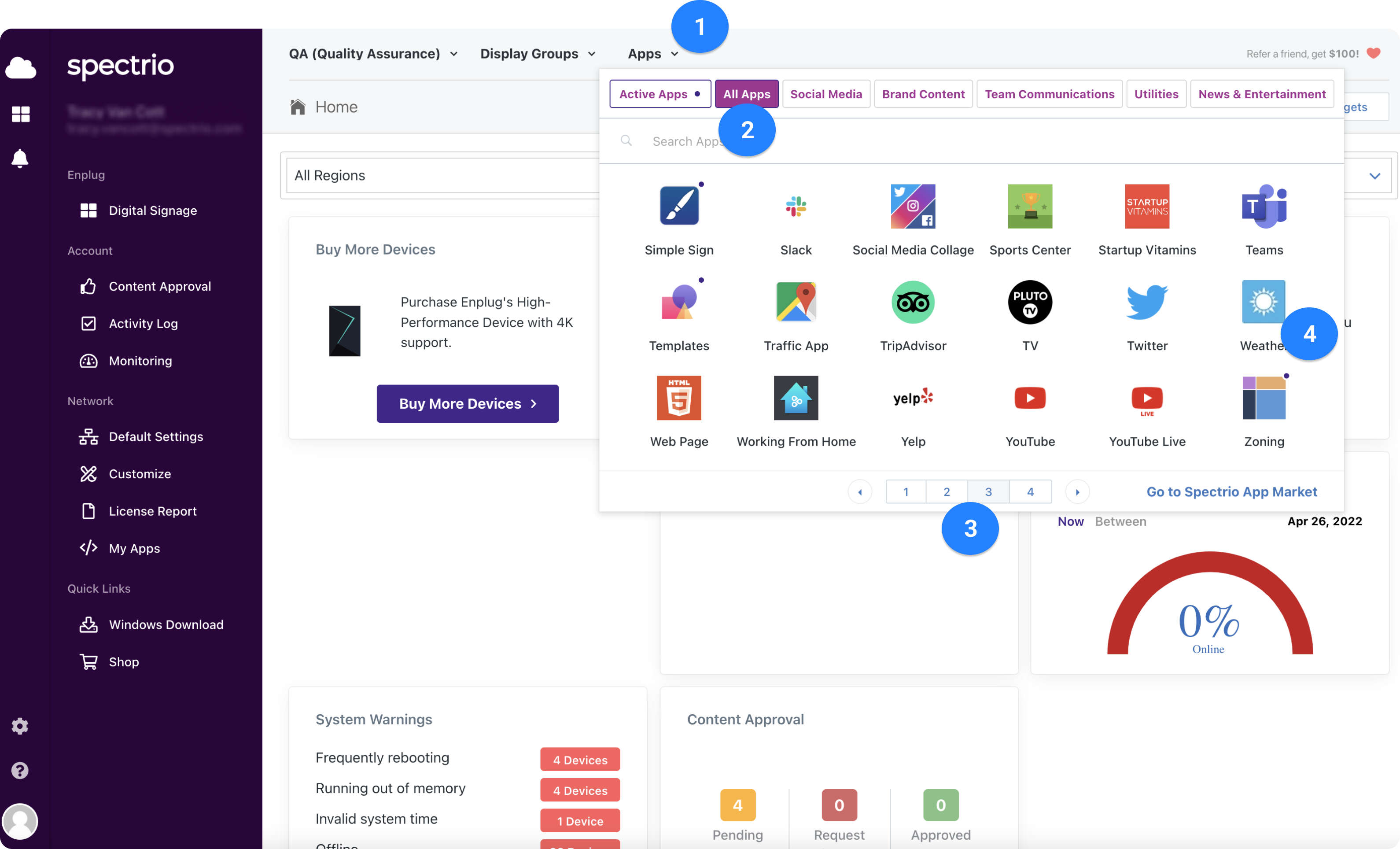Viewport: 1400px width, 849px height.
Task: Go to previous apps page arrow
Action: click(860, 491)
